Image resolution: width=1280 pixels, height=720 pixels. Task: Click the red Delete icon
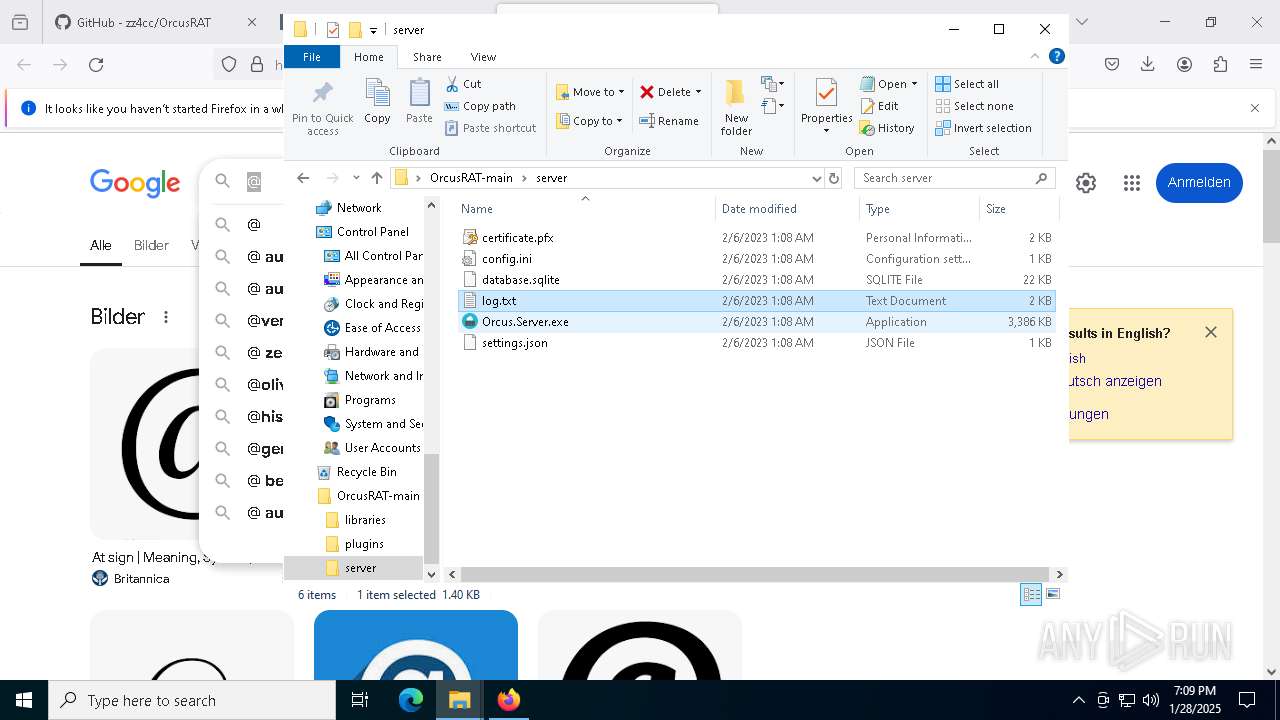(647, 92)
